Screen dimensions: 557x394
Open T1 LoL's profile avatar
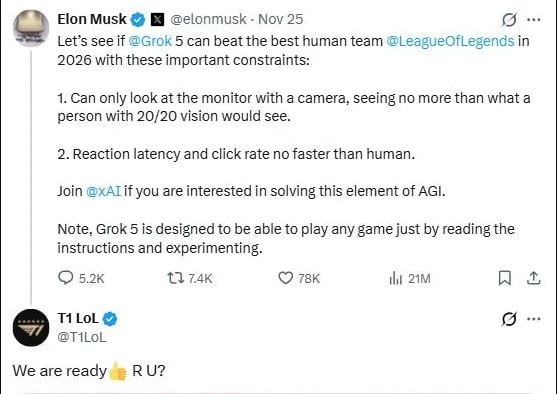(x=31, y=328)
